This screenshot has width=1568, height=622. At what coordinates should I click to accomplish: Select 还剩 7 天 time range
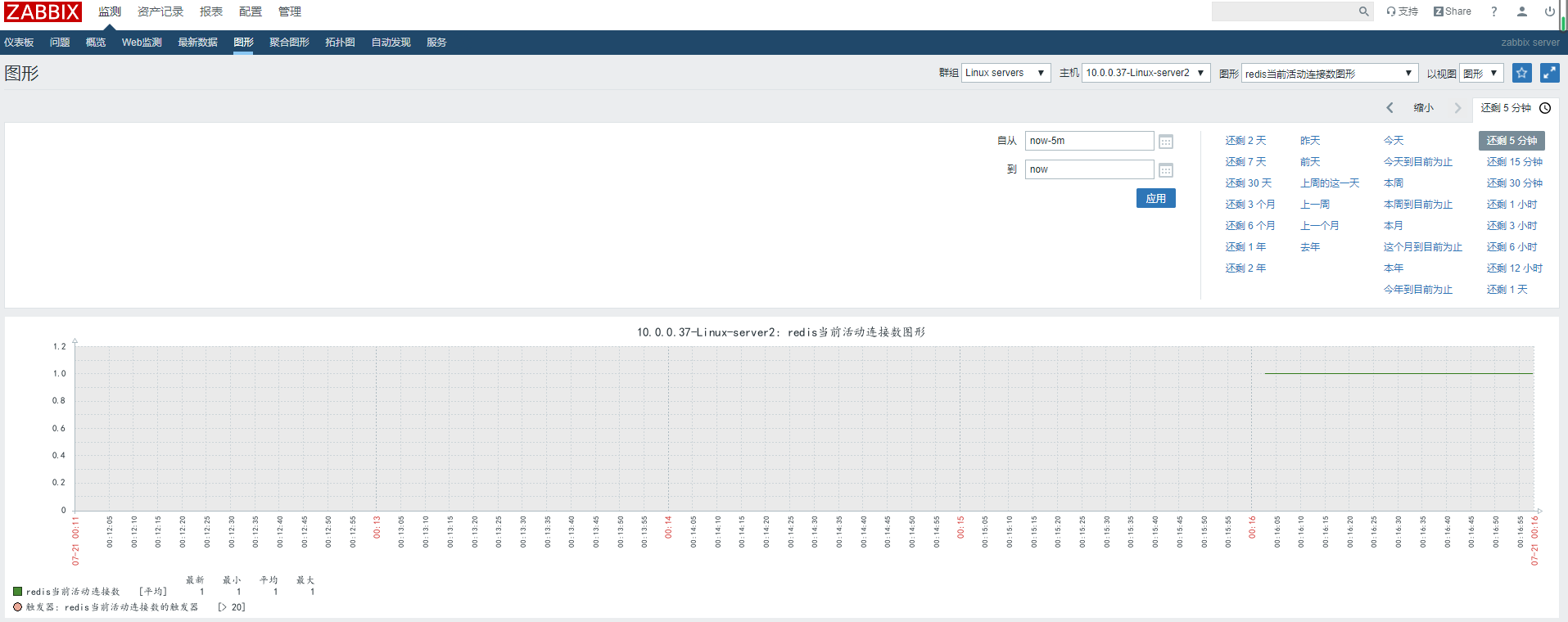1245,162
